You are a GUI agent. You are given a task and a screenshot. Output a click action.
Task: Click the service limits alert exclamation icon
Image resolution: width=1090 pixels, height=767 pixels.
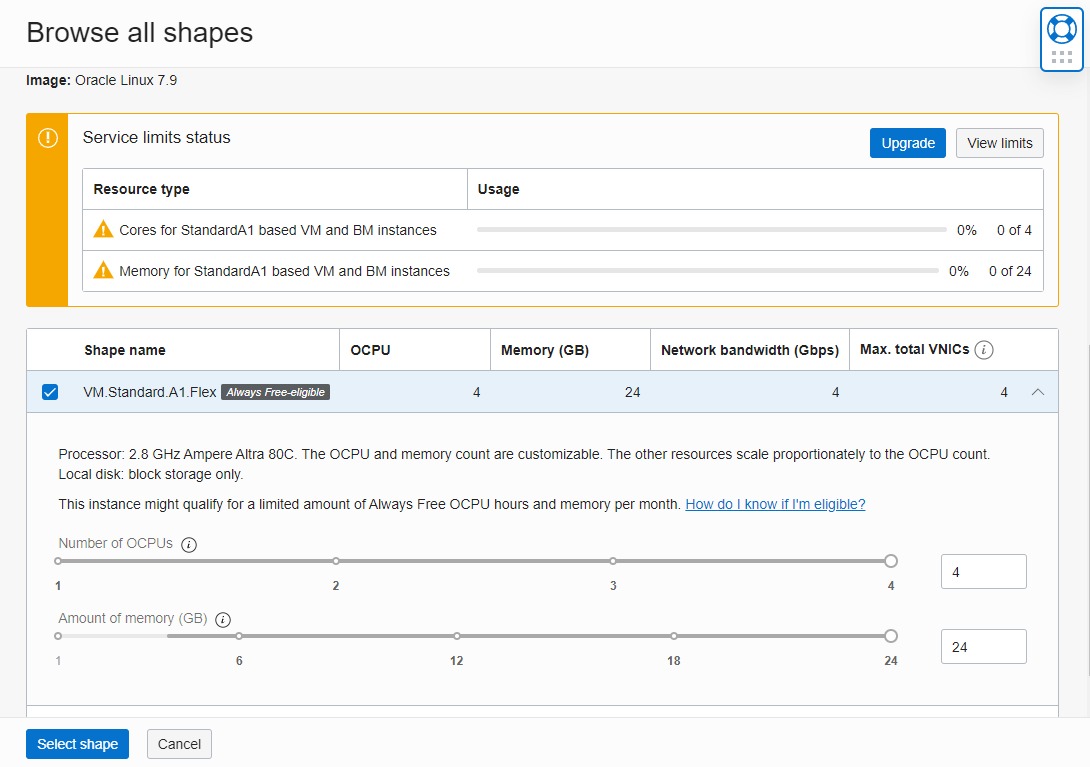click(x=47, y=138)
